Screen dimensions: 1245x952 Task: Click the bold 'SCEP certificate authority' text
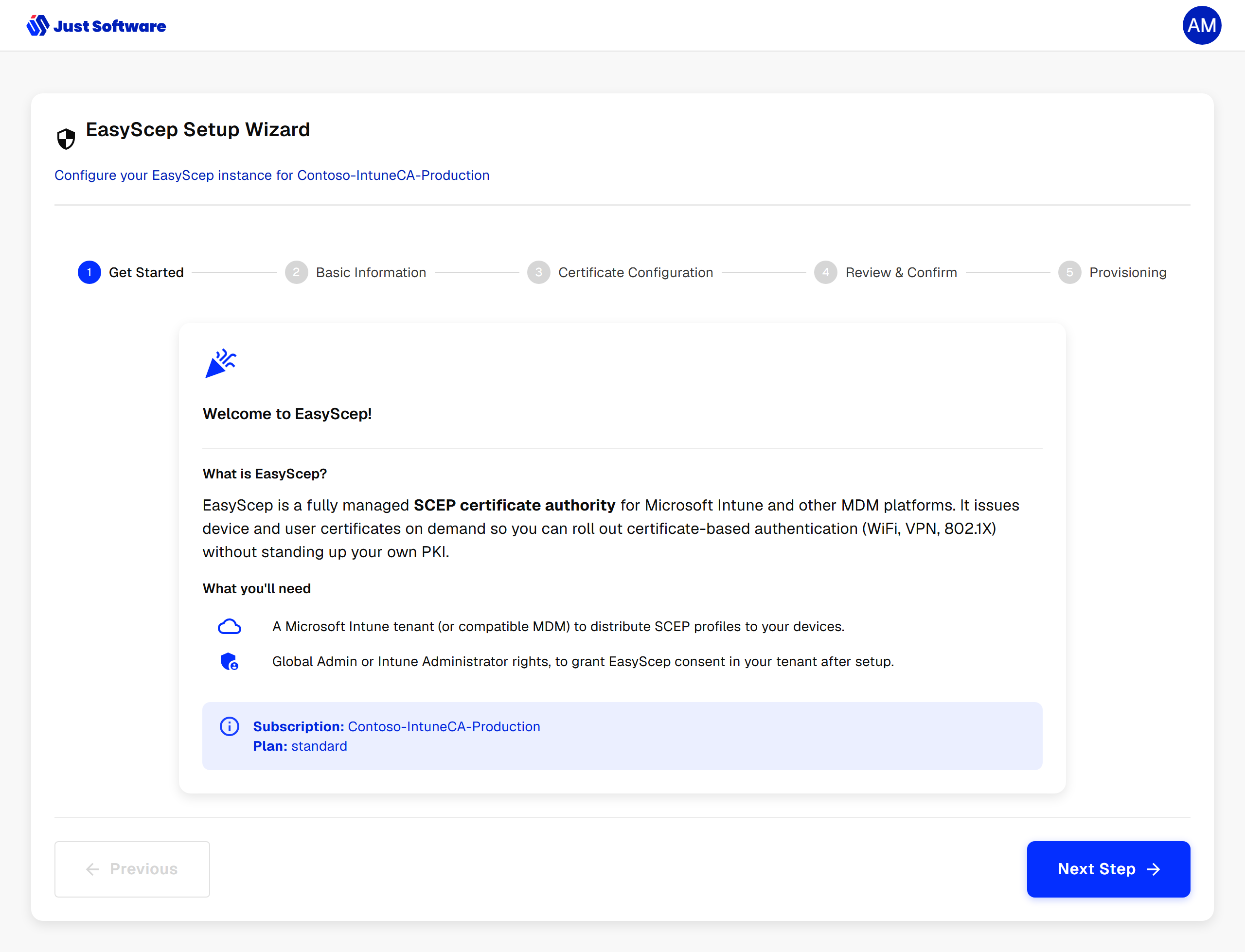(515, 505)
